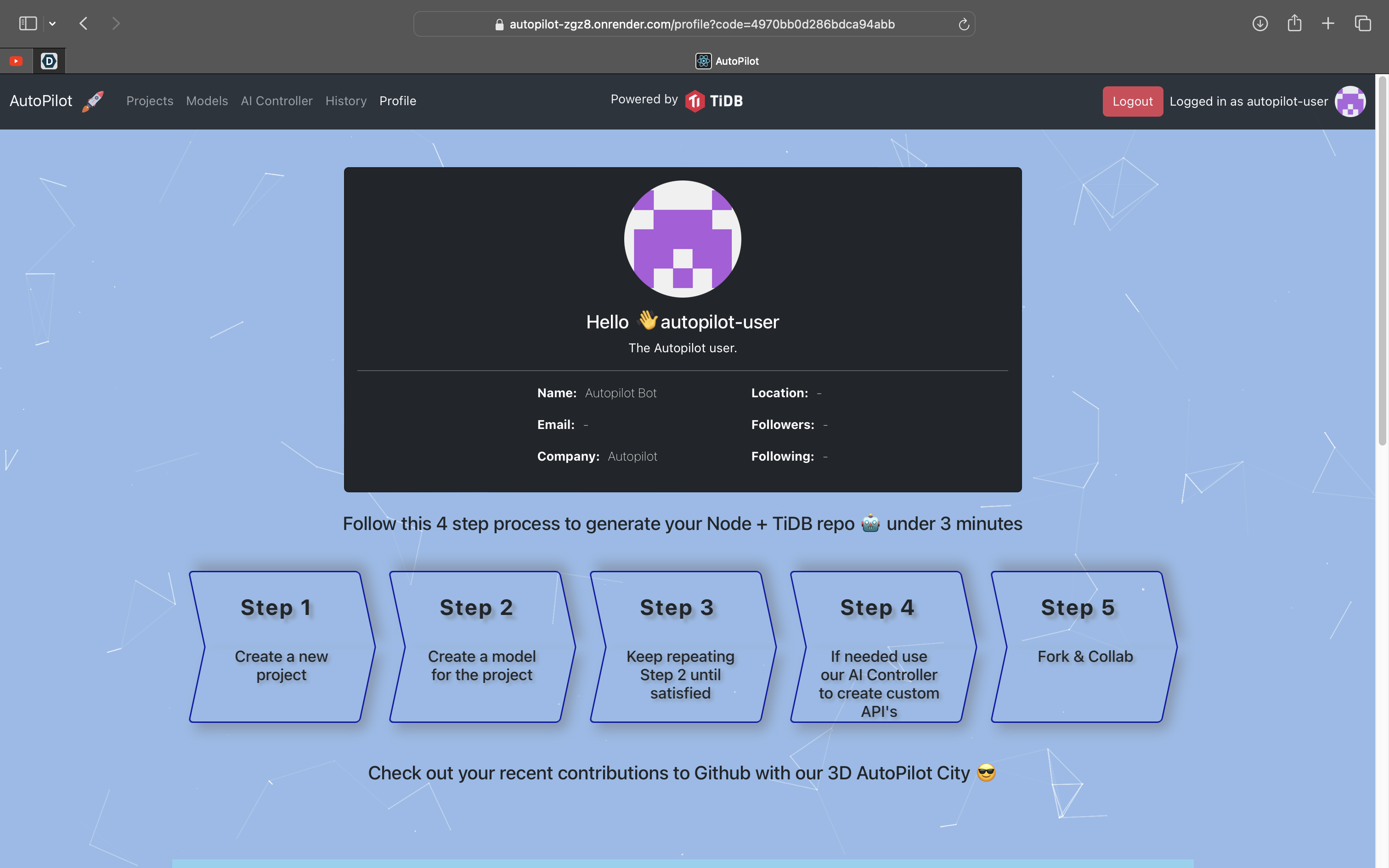
Task: Click the address bar URL field
Action: [x=701, y=24]
